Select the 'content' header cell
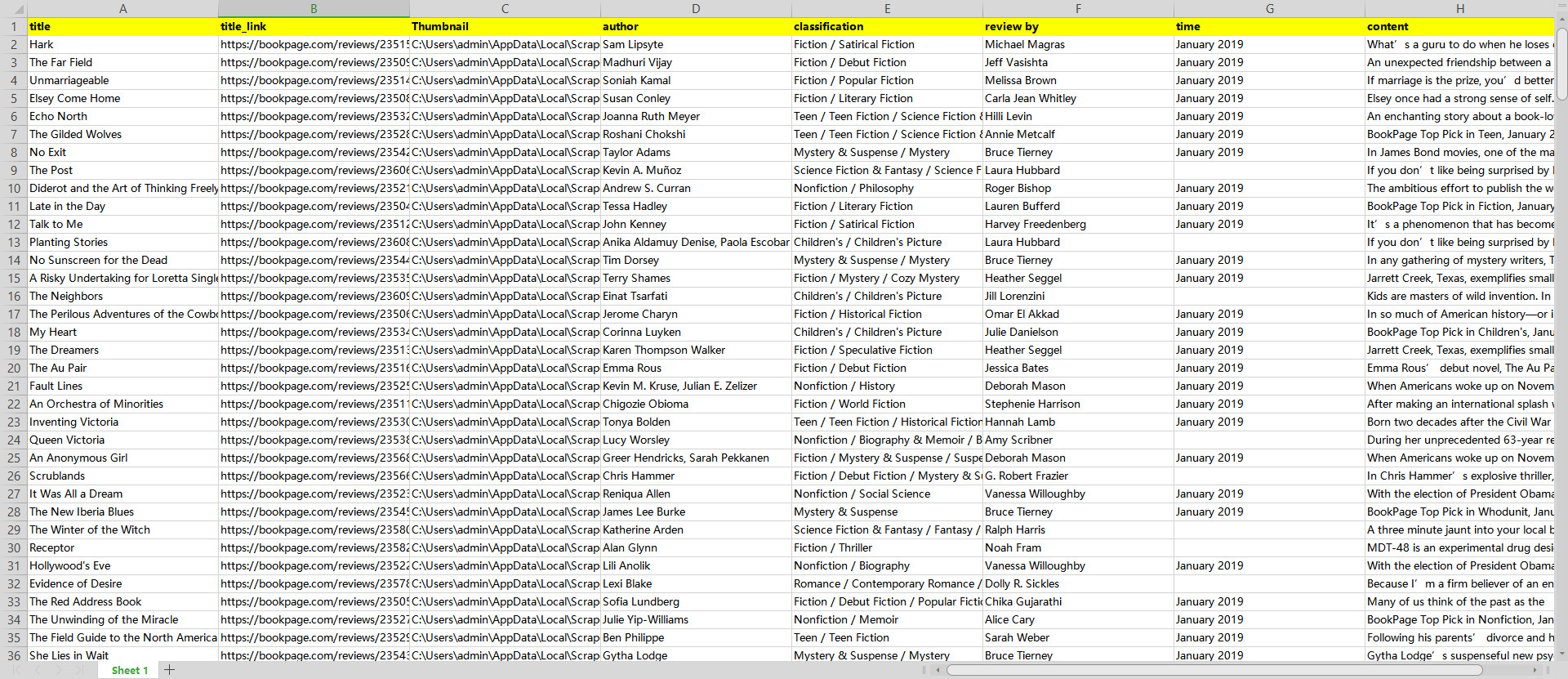Viewport: 1568px width, 679px height. [x=1460, y=26]
